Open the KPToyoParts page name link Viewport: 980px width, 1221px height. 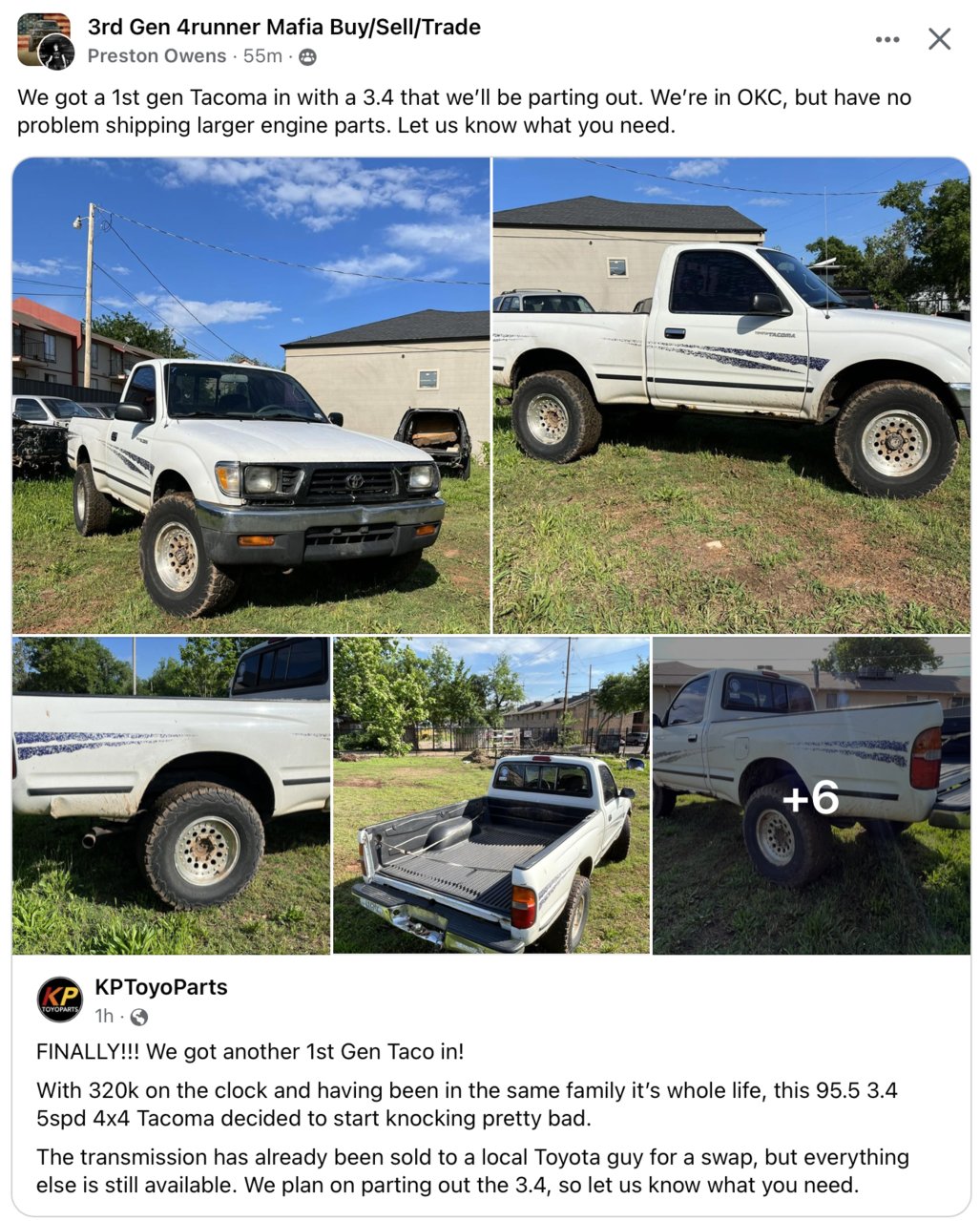point(161,987)
